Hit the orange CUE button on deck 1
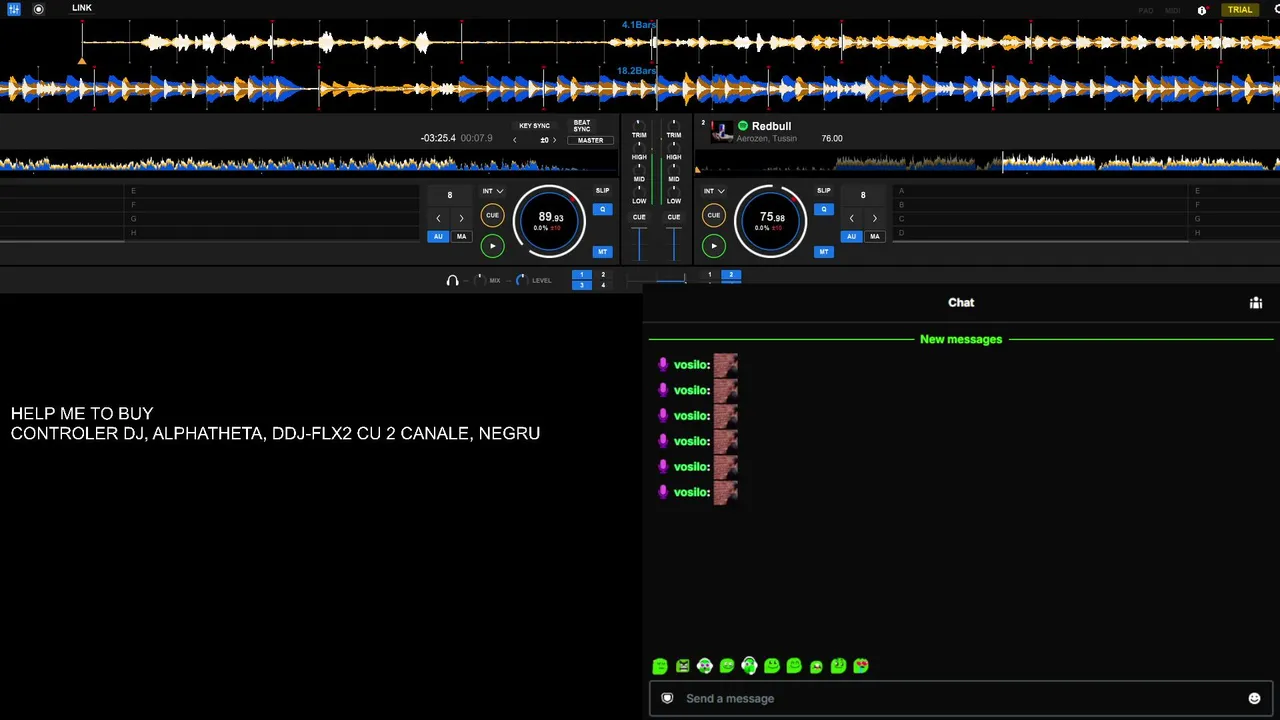The height and width of the screenshot is (720, 1280). coord(492,215)
